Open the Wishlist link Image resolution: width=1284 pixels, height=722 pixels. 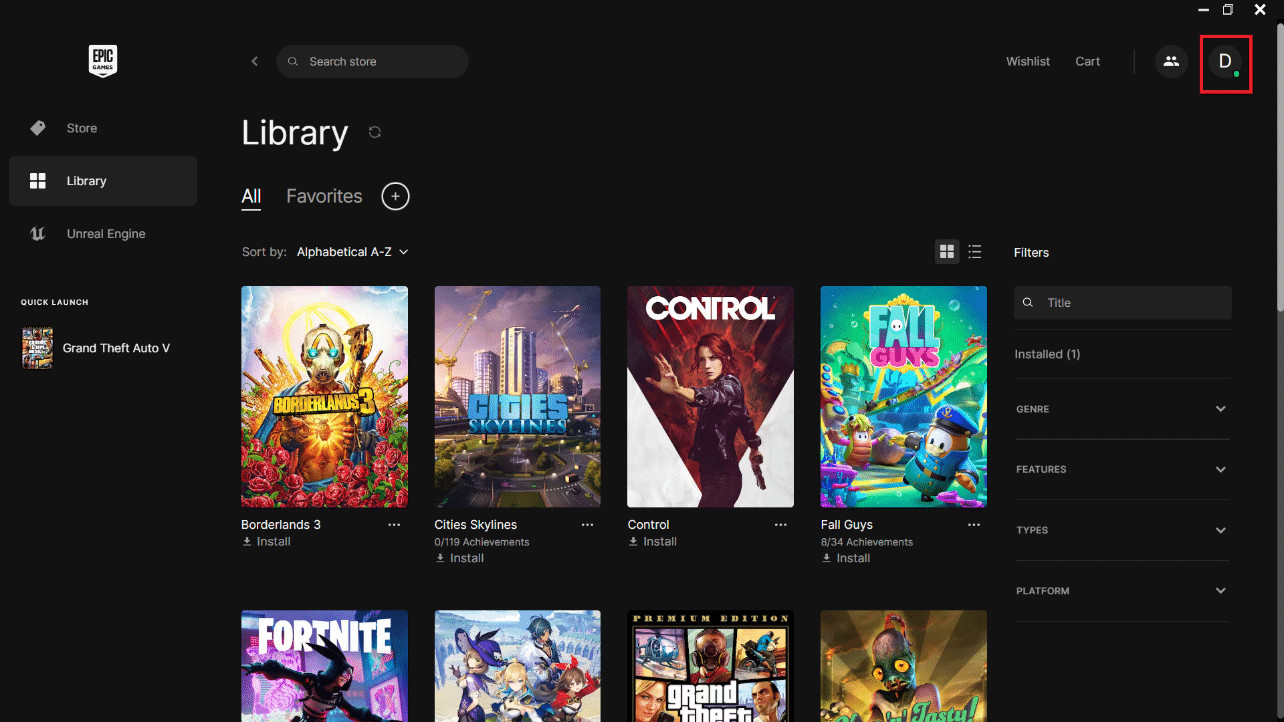click(x=1027, y=61)
